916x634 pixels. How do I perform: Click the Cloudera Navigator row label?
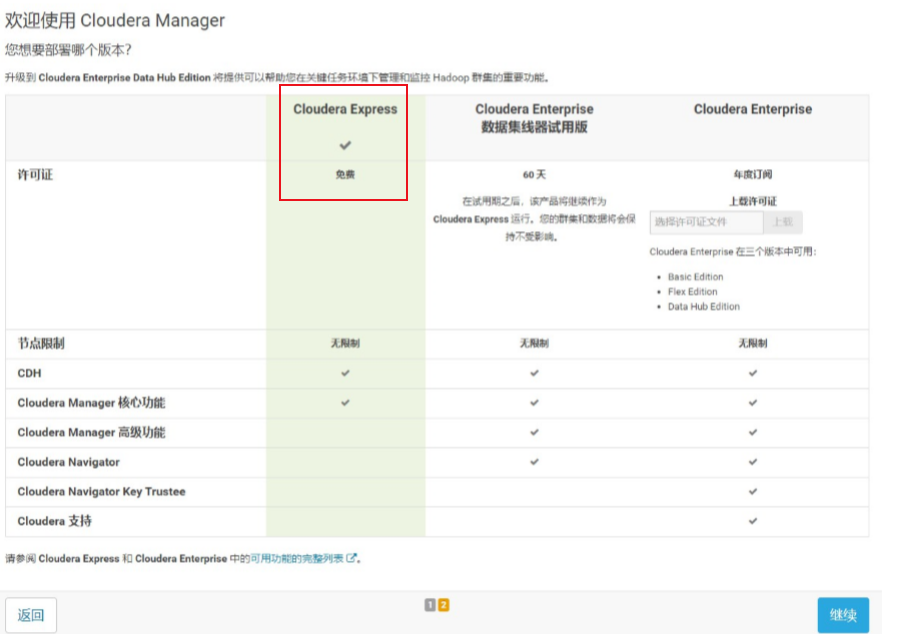pyautogui.click(x=68, y=462)
